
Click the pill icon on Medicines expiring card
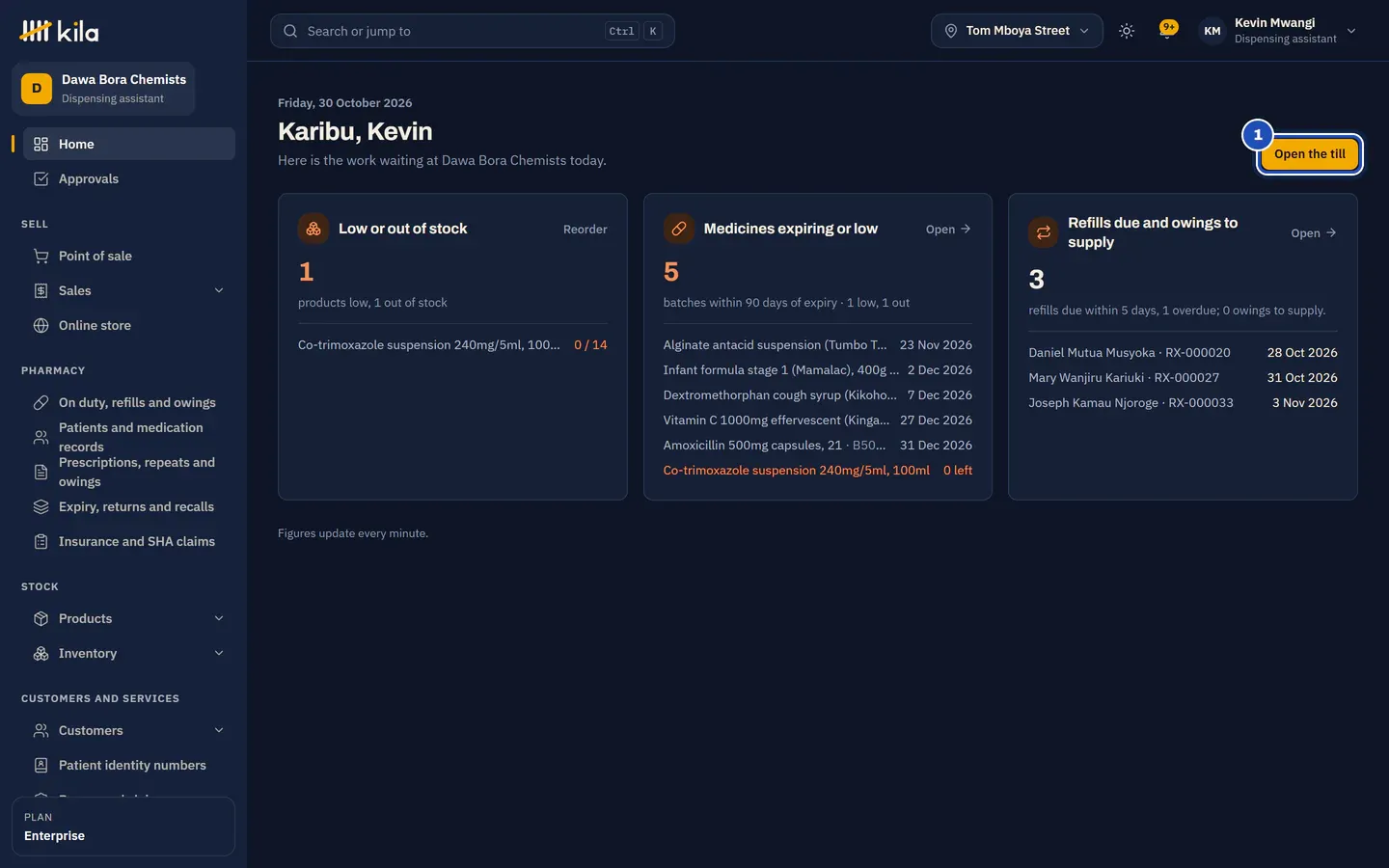679,229
